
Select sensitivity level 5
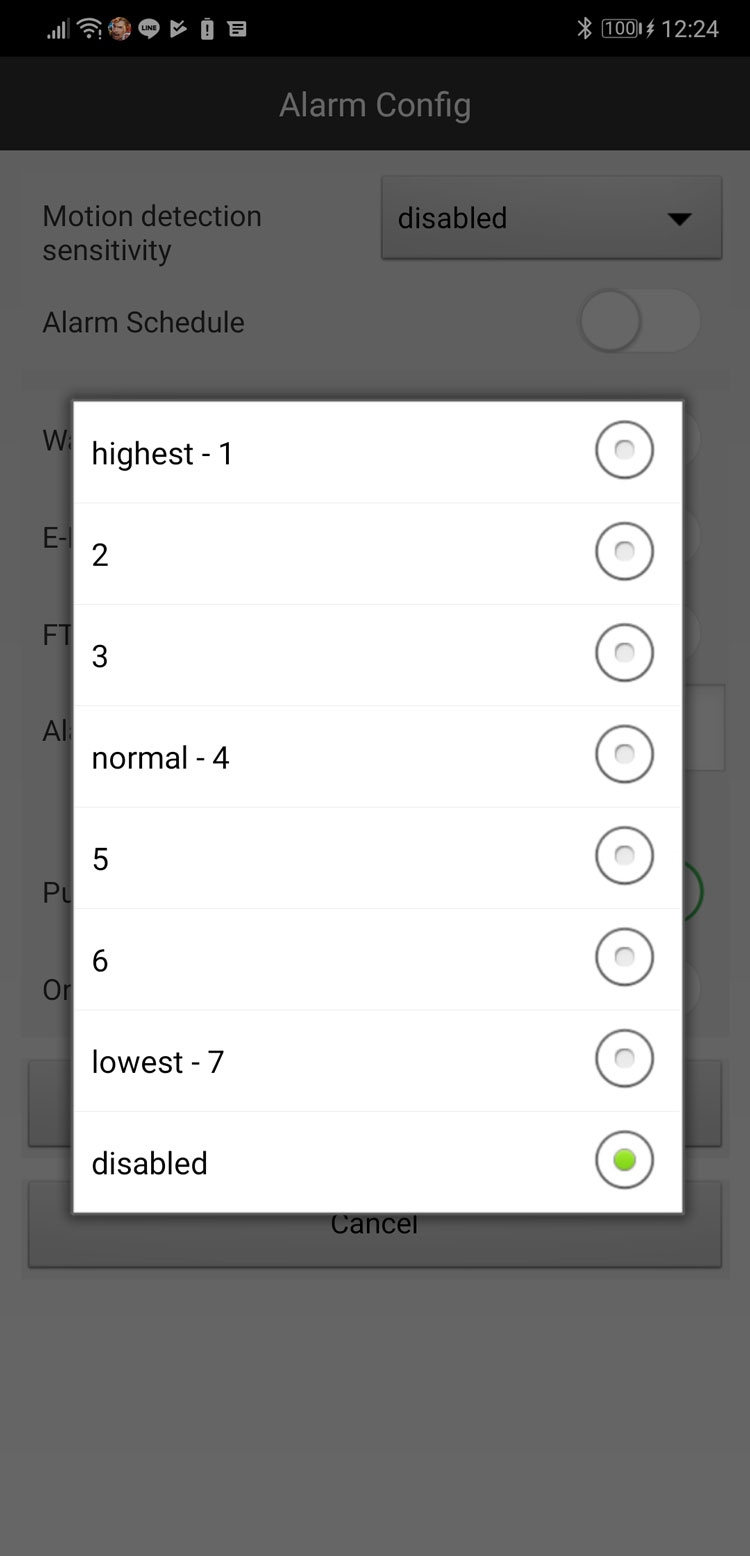coord(624,857)
